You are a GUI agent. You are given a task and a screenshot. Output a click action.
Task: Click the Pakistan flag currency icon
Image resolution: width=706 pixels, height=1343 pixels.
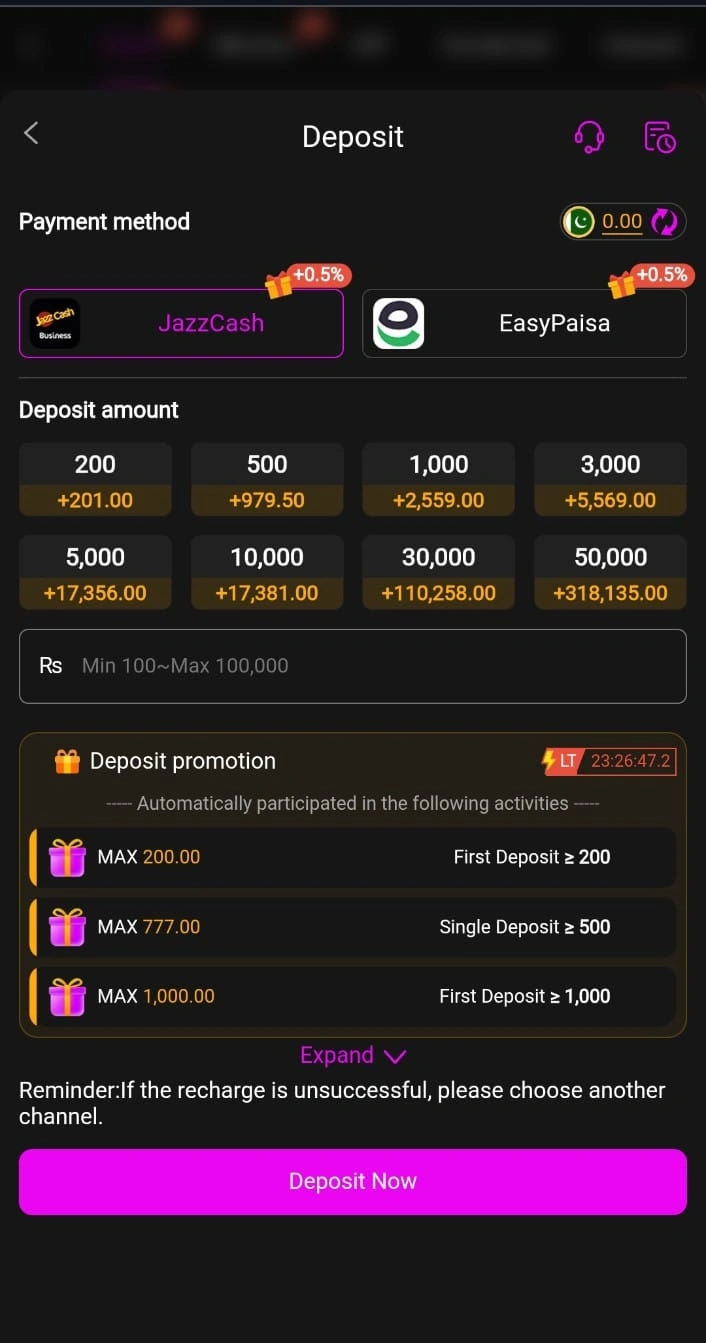click(579, 222)
